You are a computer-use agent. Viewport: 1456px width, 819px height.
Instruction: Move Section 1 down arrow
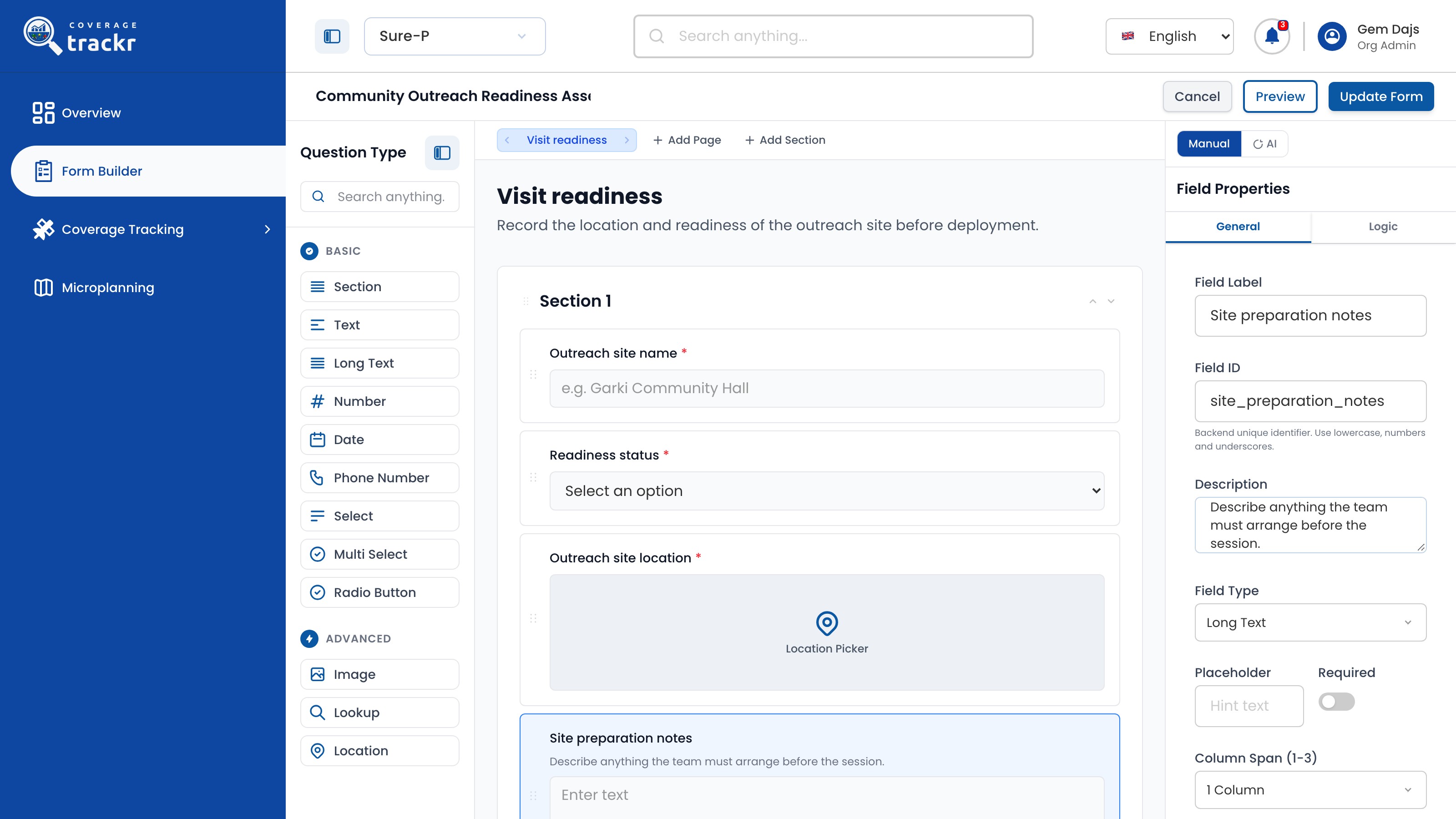click(x=1111, y=301)
